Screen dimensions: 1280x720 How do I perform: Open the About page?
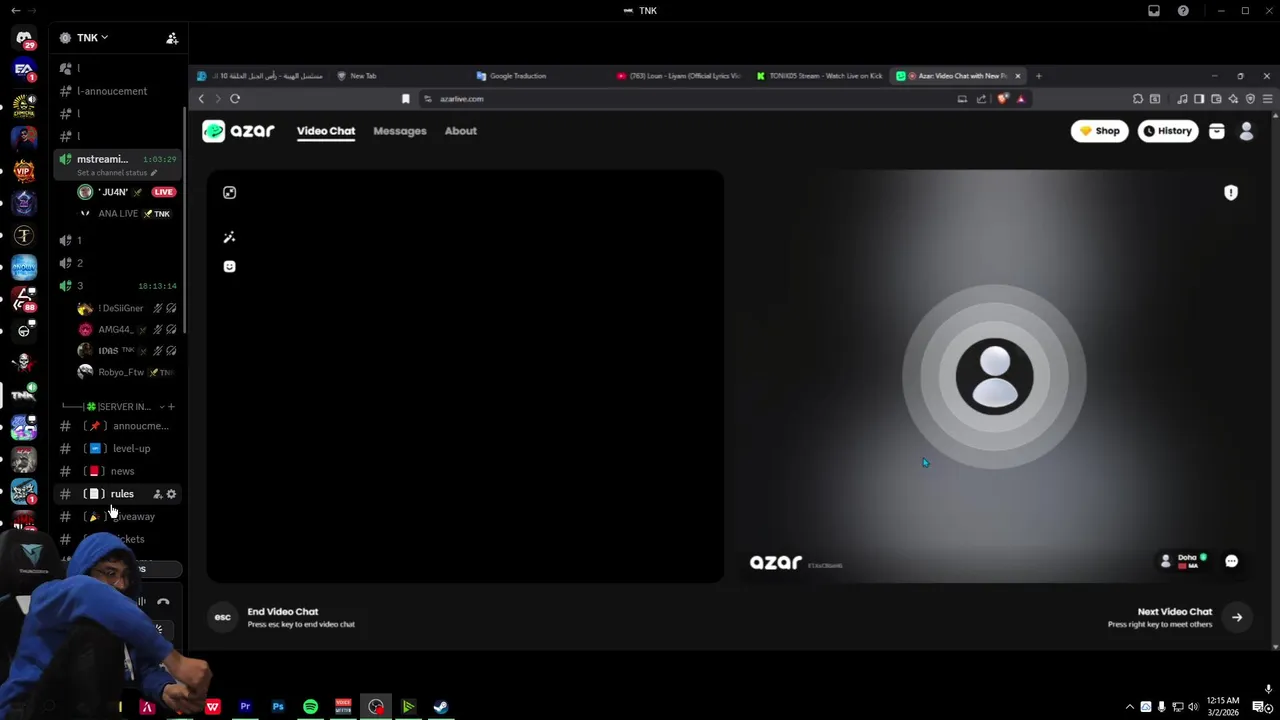point(461,131)
